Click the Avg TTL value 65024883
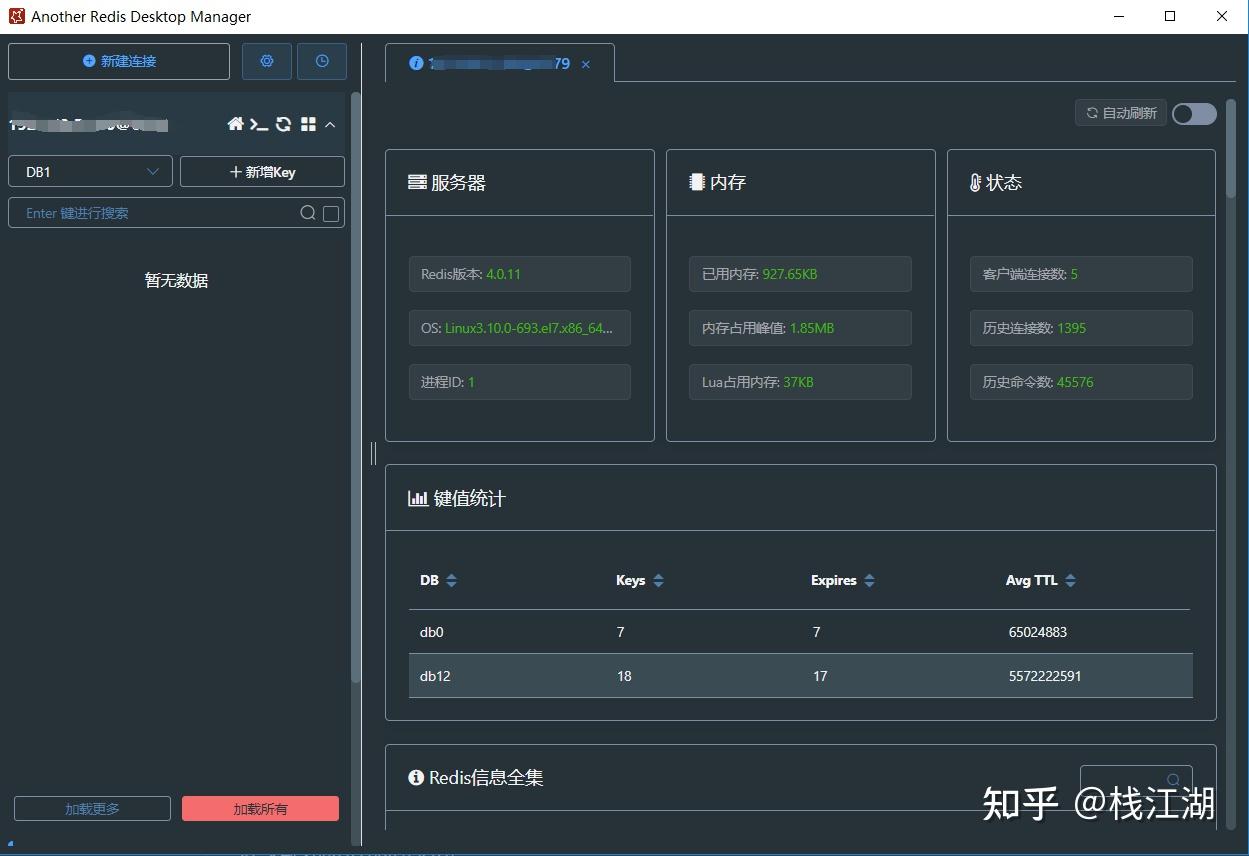 click(1038, 632)
